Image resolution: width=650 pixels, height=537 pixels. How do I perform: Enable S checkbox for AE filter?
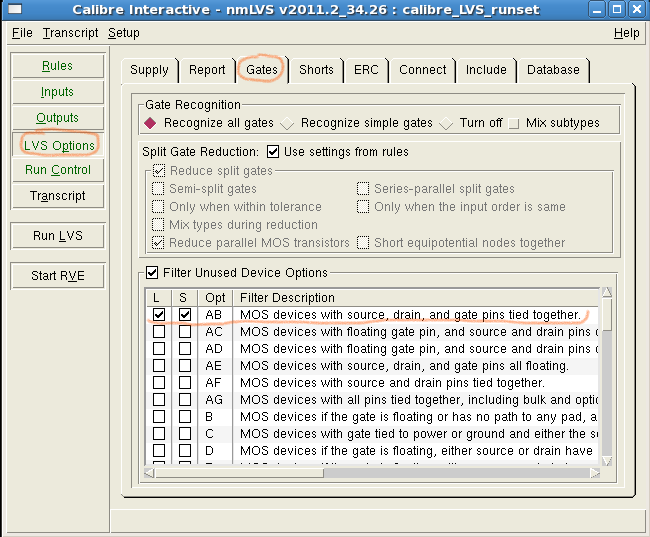coord(185,366)
